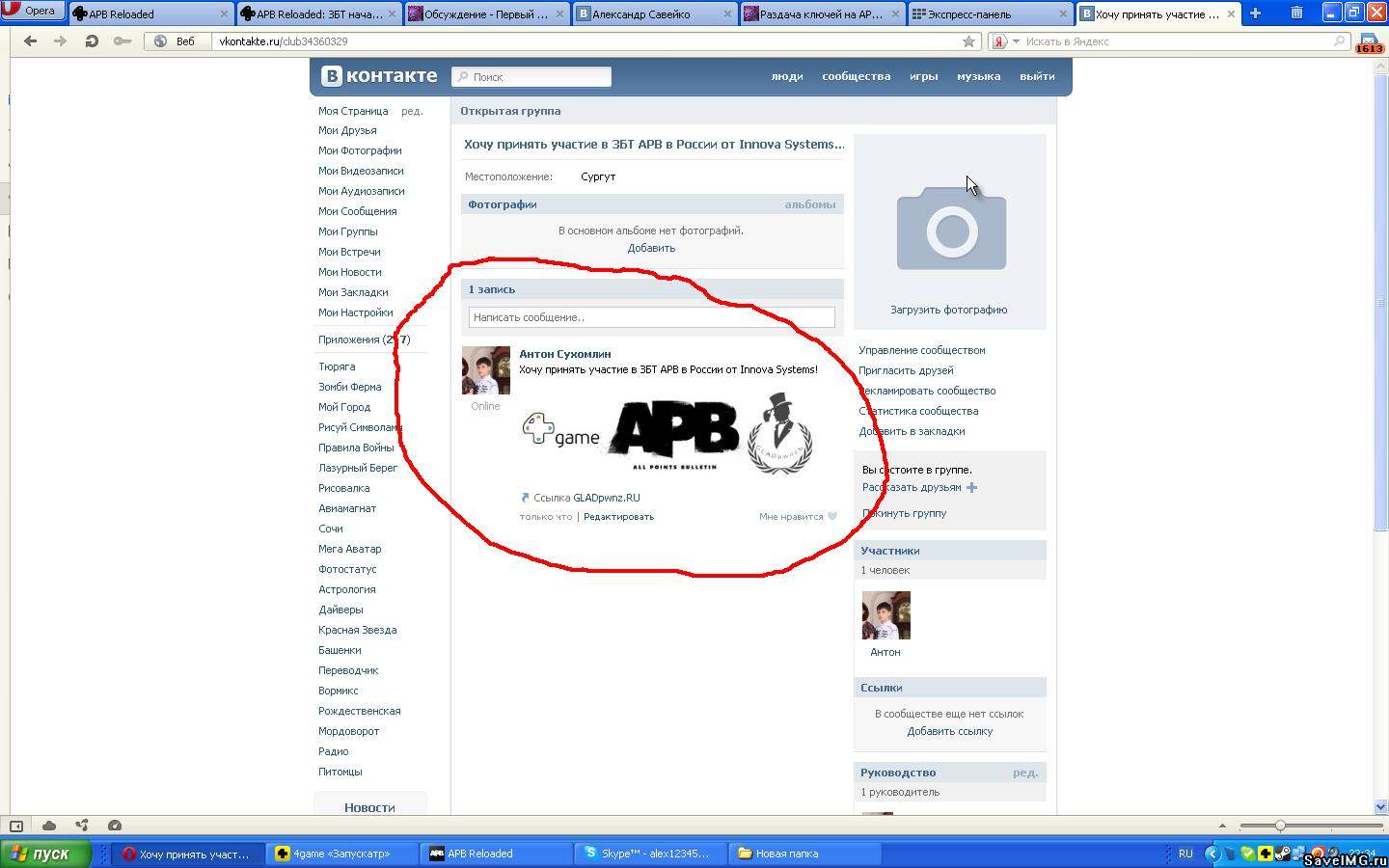Switch to Skype taskbar window
Viewport: 1389px width, 868px height.
[x=651, y=854]
